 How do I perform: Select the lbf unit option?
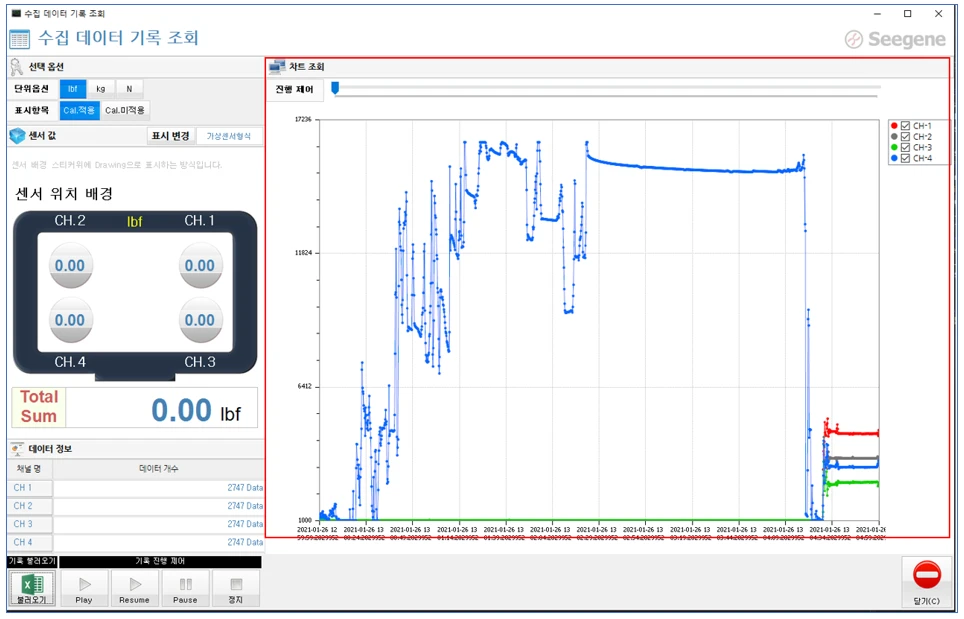coord(73,89)
